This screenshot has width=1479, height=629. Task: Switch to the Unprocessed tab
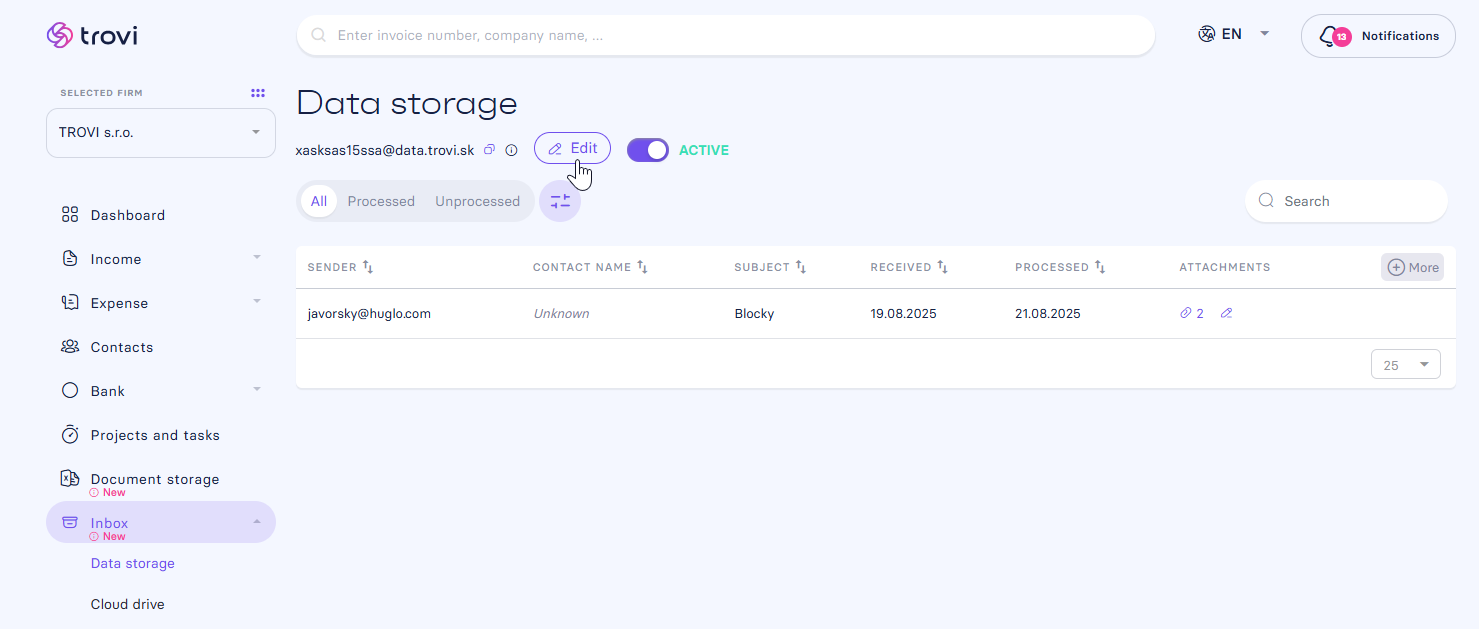click(477, 201)
